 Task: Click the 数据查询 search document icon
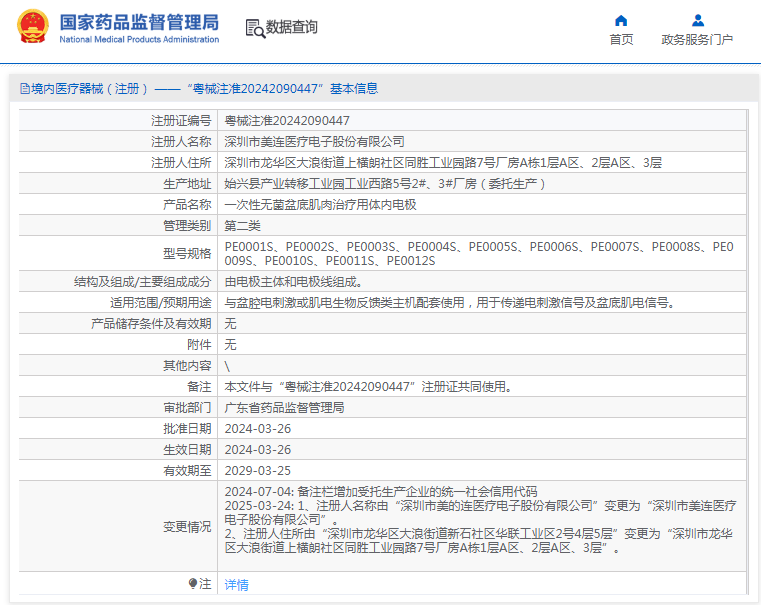(255, 28)
